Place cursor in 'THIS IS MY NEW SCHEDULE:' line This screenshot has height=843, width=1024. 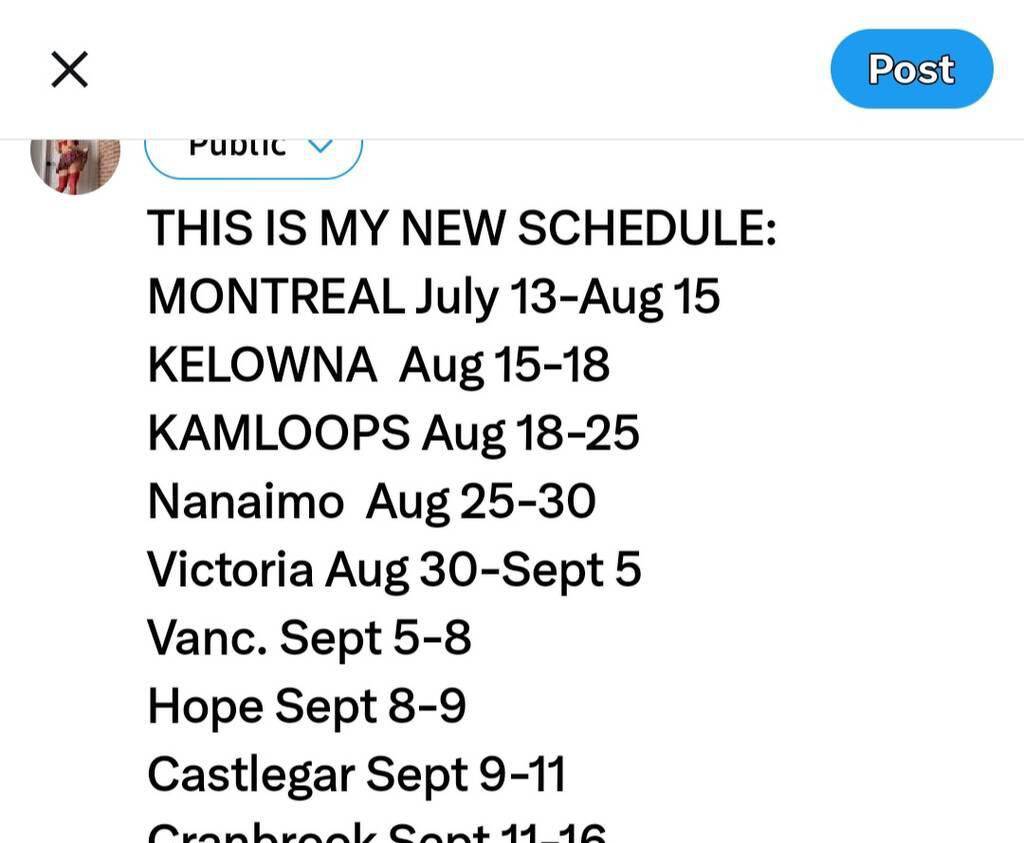461,229
